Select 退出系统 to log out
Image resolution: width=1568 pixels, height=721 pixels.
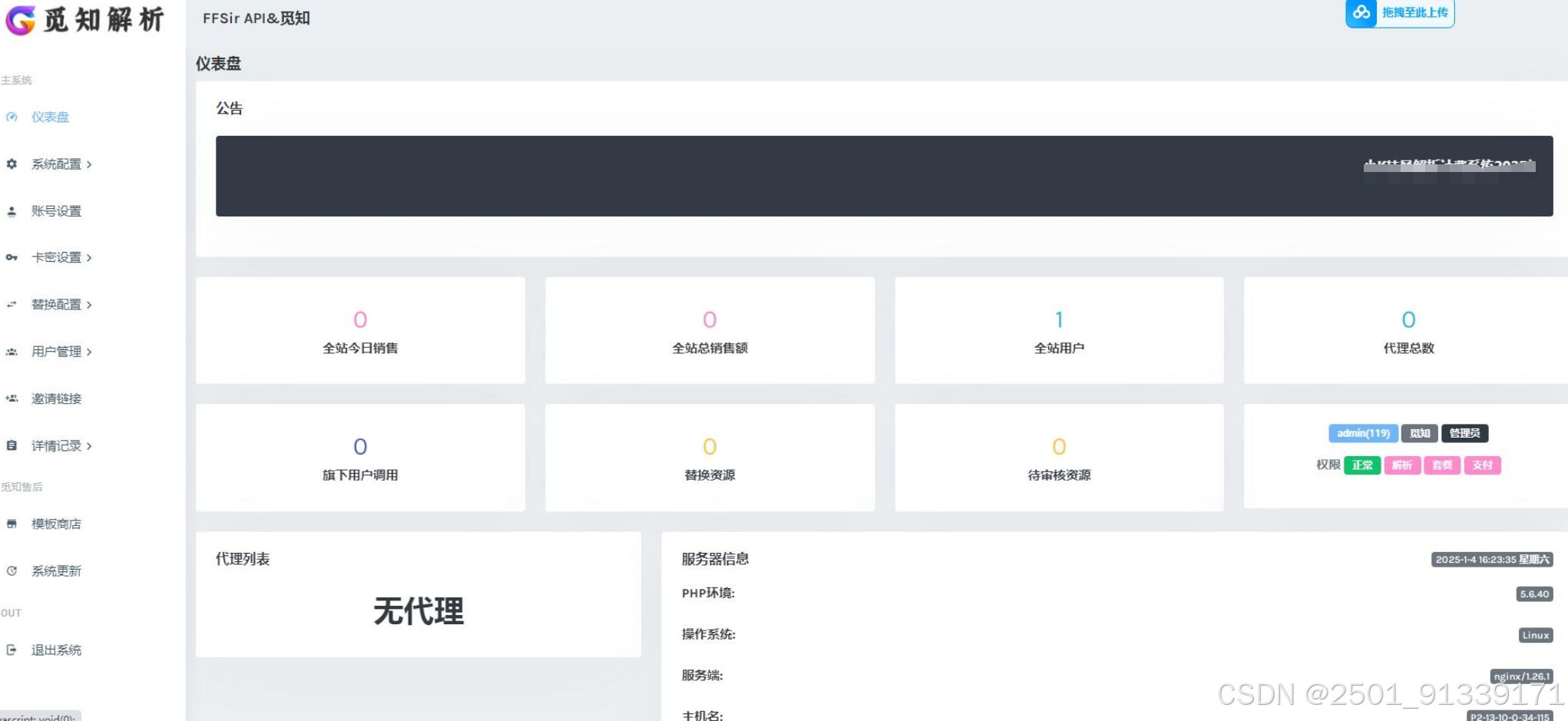click(x=55, y=649)
